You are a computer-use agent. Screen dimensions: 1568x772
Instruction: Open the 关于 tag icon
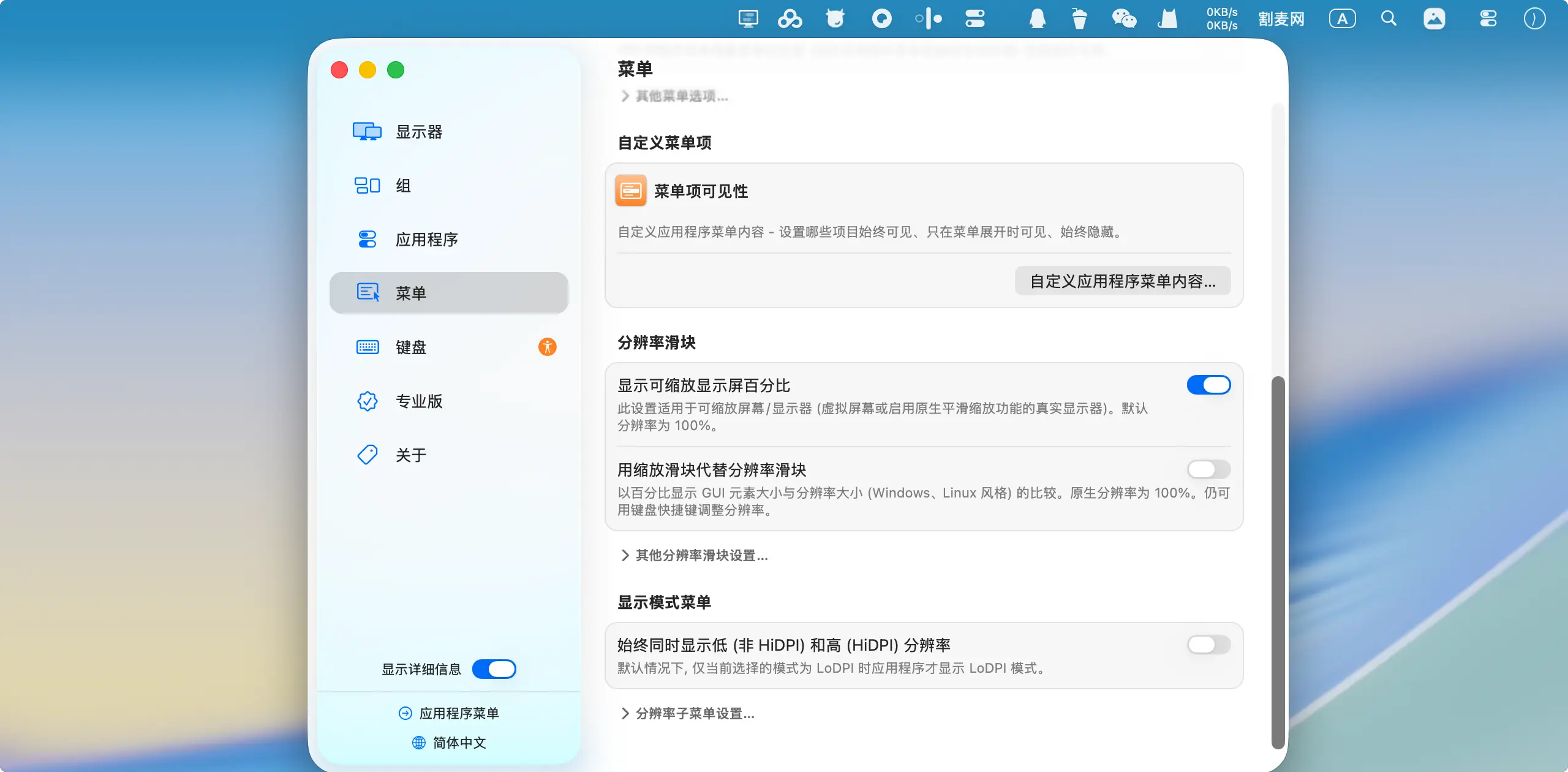click(367, 455)
